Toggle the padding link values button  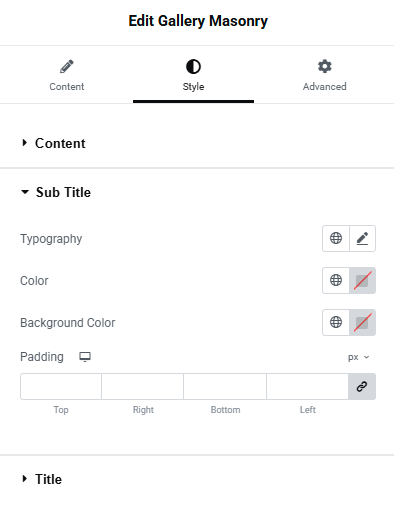362,386
